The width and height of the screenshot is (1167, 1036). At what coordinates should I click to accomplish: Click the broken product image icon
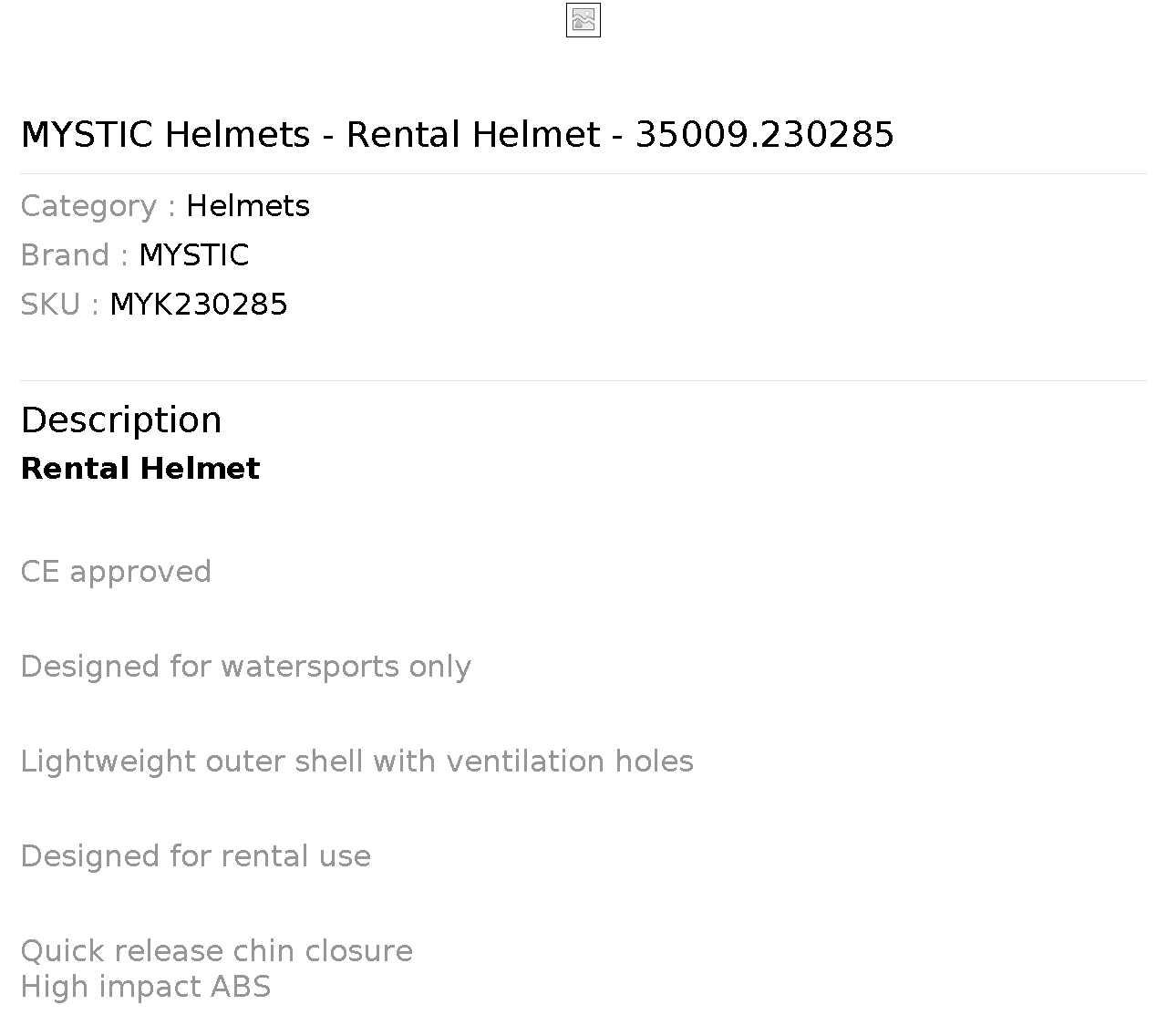point(583,21)
